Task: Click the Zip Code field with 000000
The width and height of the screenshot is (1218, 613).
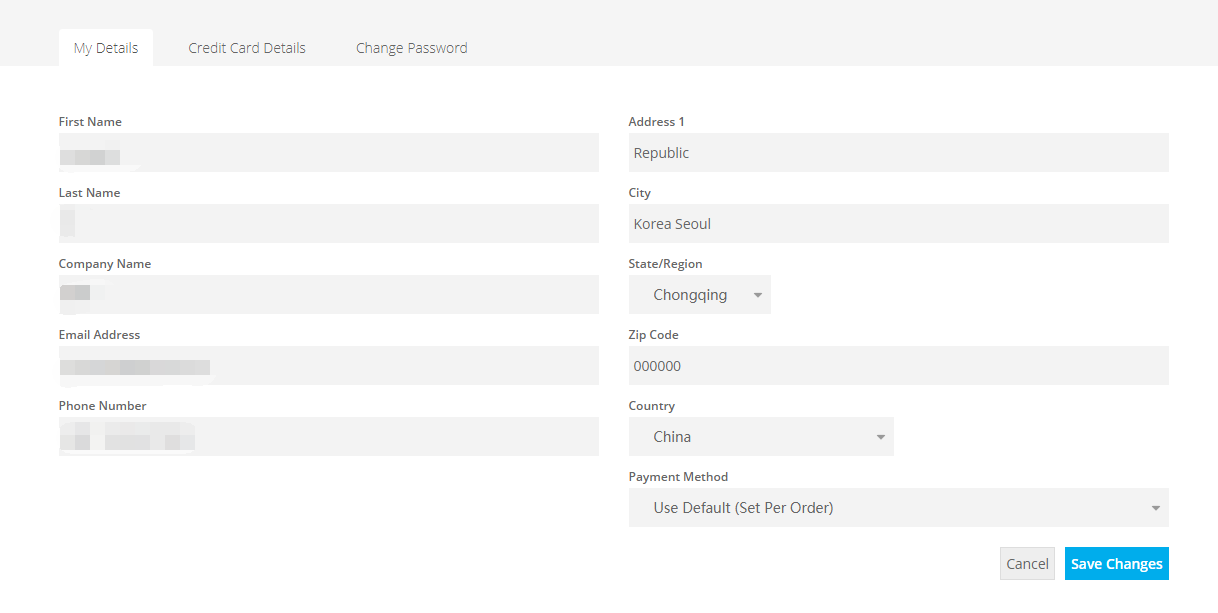Action: (x=899, y=366)
